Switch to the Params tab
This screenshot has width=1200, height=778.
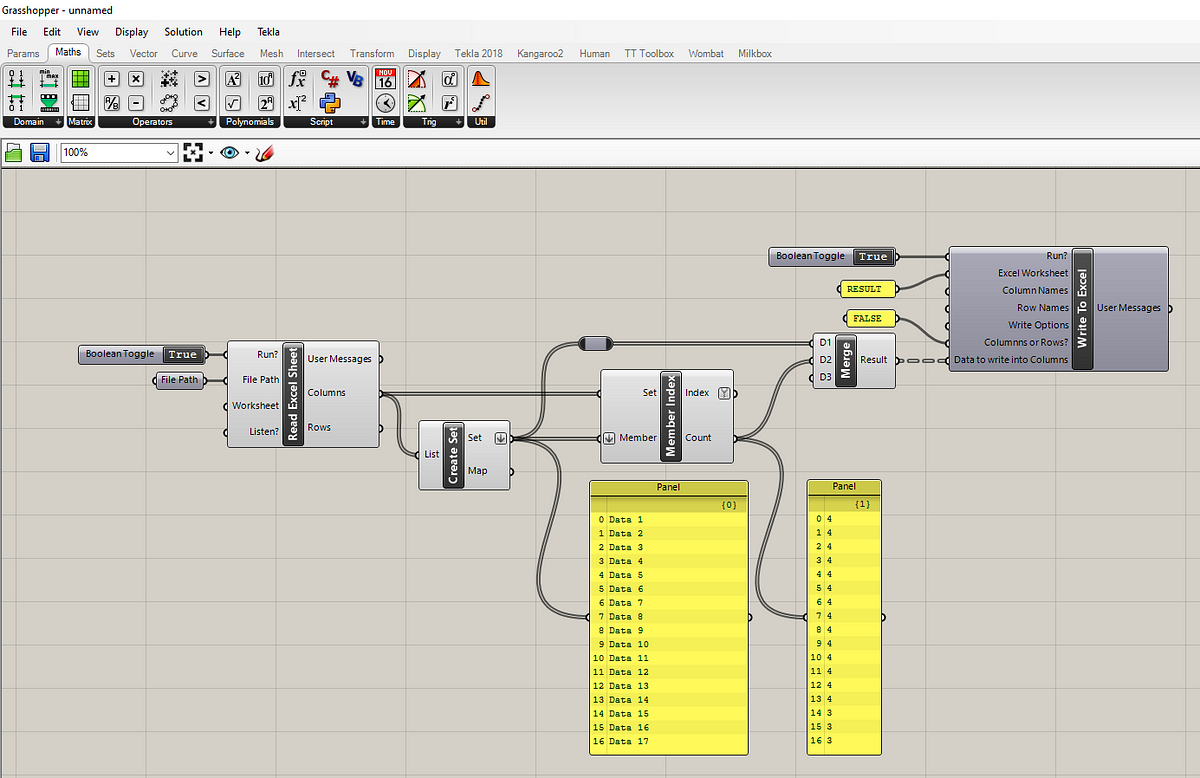pos(23,53)
